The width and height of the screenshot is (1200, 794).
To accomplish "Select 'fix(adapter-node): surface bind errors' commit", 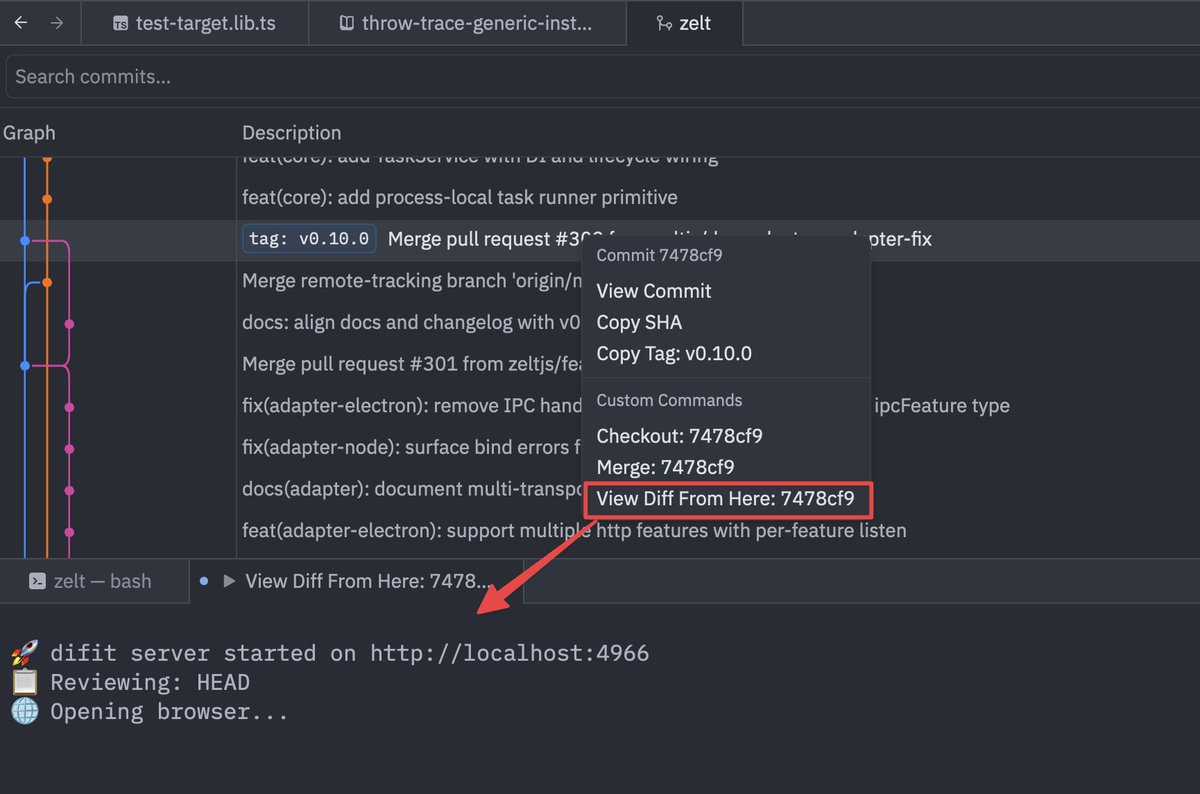I will tap(412, 447).
